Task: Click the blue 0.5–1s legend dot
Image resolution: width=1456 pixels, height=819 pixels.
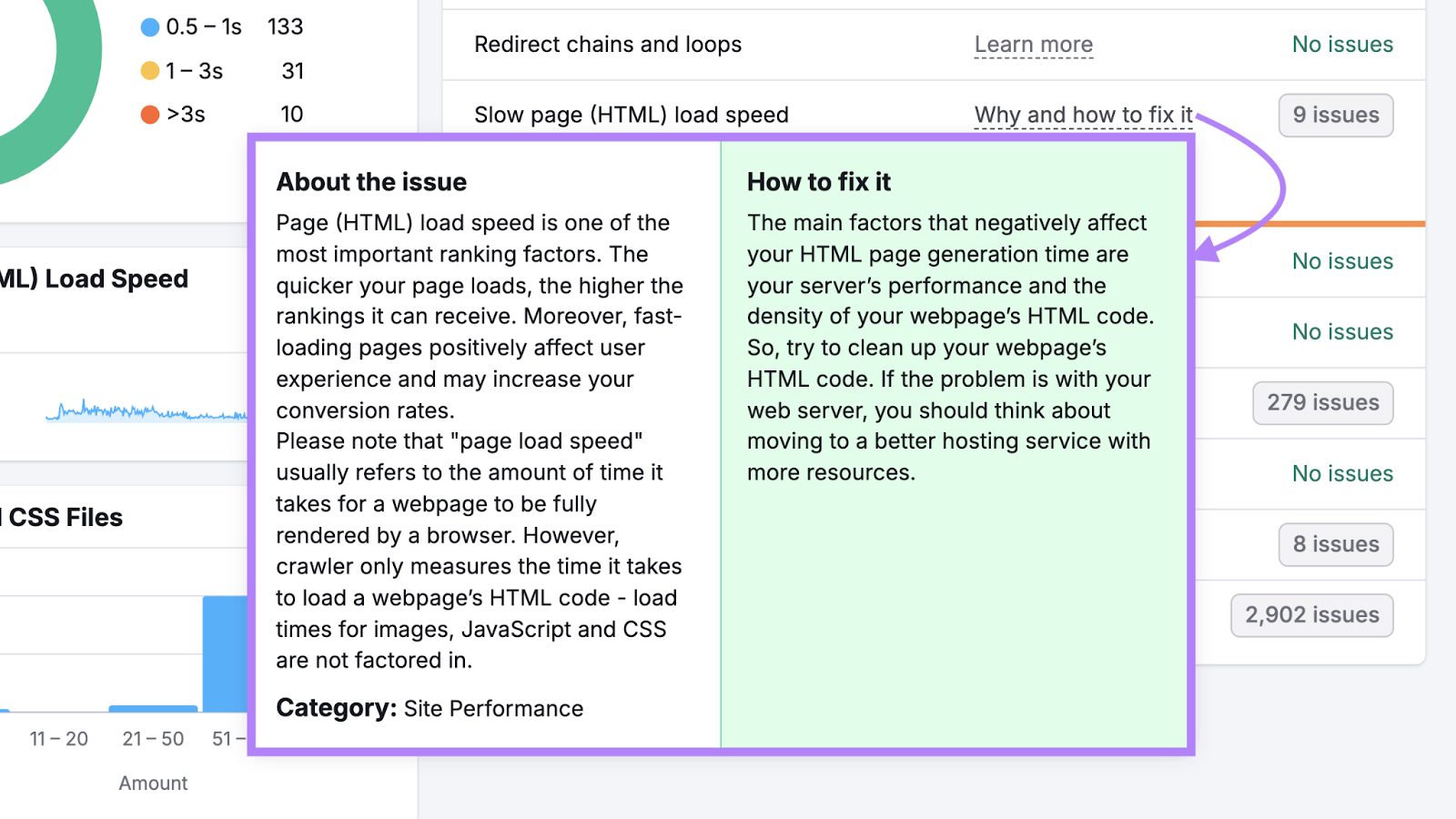Action: point(148,26)
